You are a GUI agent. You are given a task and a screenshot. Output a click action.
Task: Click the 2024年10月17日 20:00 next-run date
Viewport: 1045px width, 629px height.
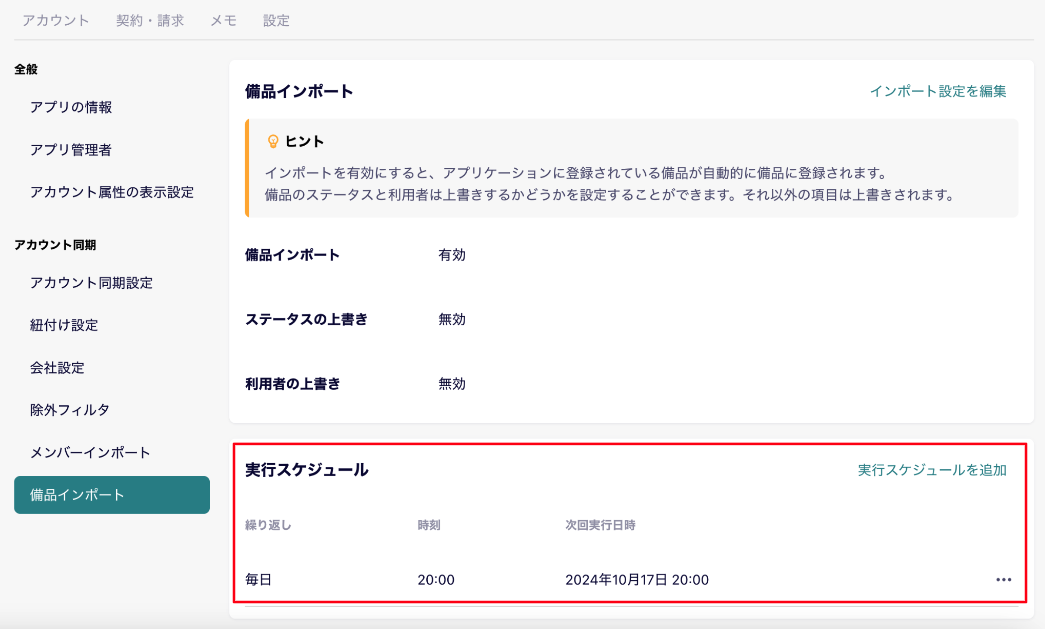637,580
